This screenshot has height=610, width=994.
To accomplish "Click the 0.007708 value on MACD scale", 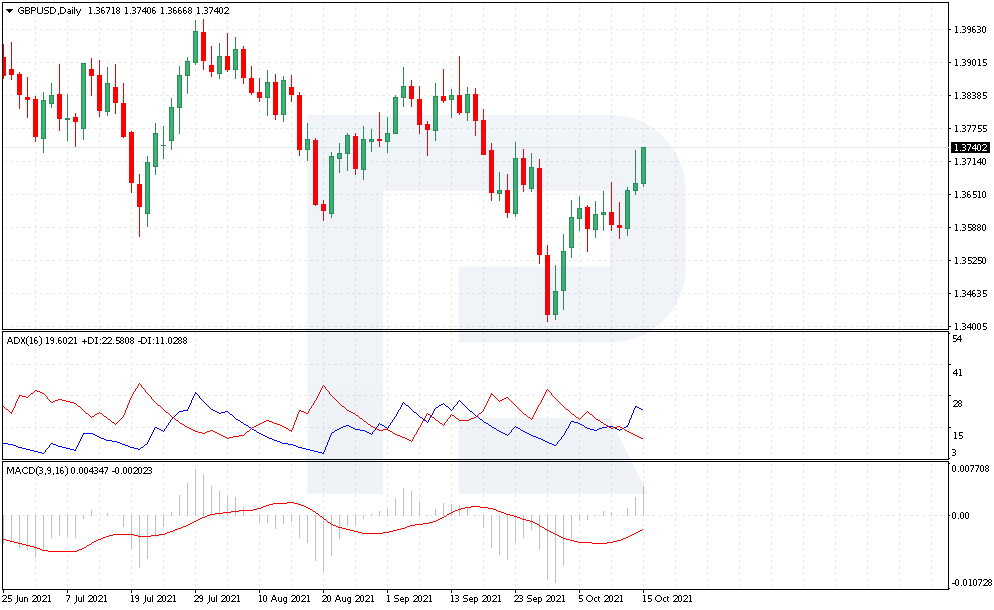I will click(x=968, y=468).
